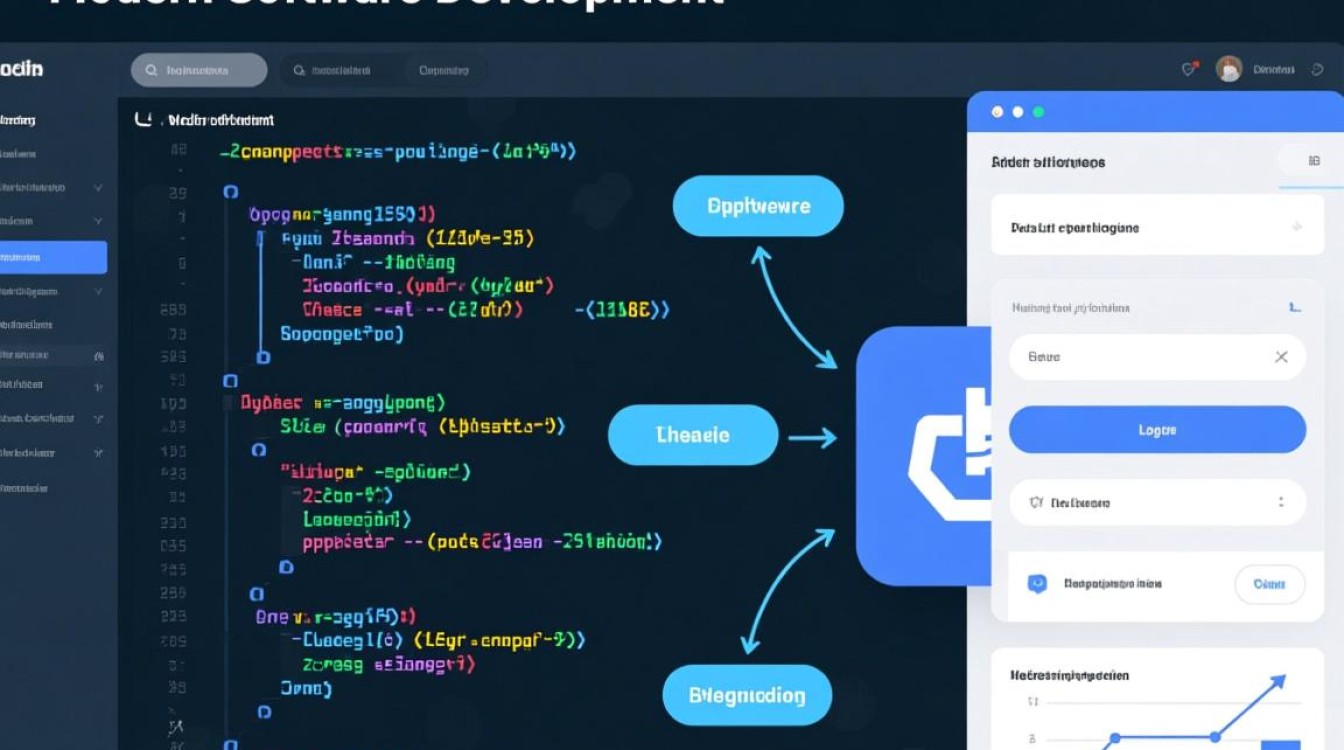Viewport: 1344px width, 750px height.
Task: Click the blue chat badge icon beside outlined button
Action: (1037, 584)
